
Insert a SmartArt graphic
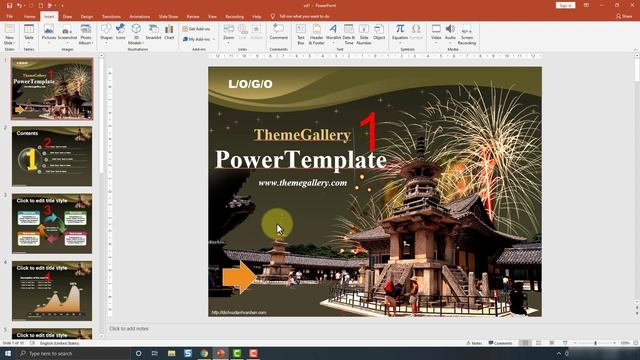pyautogui.click(x=153, y=32)
